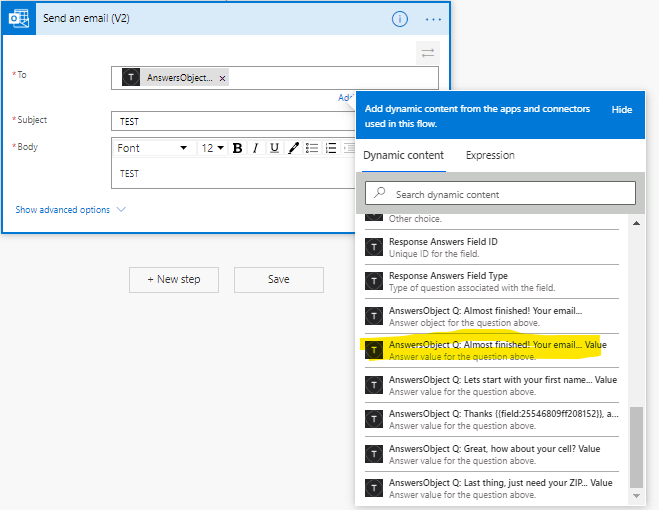Switch to the Expression tab

(490, 156)
